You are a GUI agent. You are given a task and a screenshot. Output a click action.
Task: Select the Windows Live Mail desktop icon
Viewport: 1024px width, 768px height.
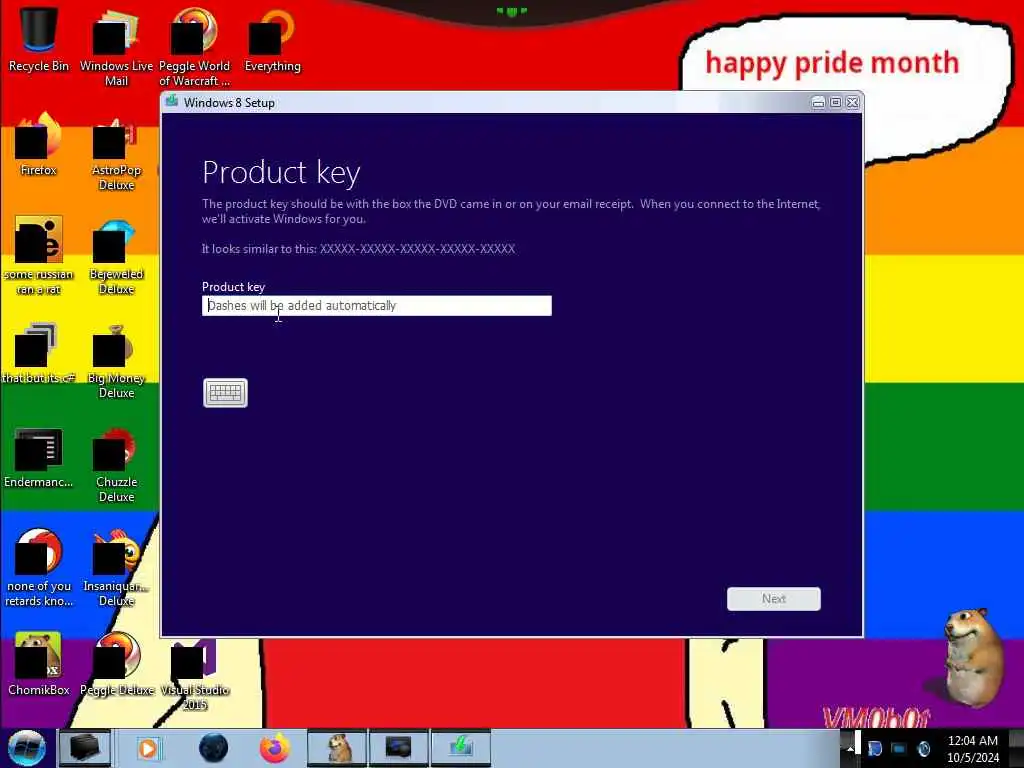click(x=116, y=46)
